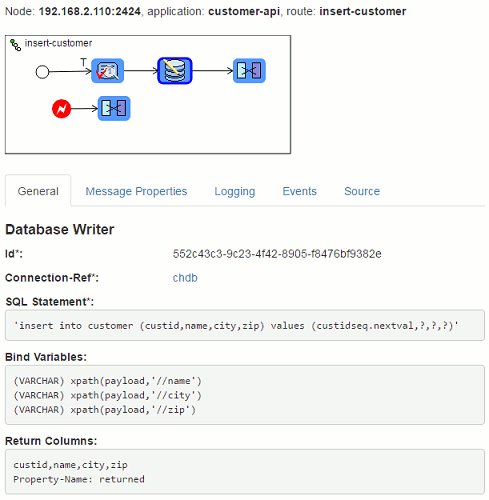Show the Source tab
Image resolution: width=489 pixels, height=500 pixels.
click(x=362, y=191)
